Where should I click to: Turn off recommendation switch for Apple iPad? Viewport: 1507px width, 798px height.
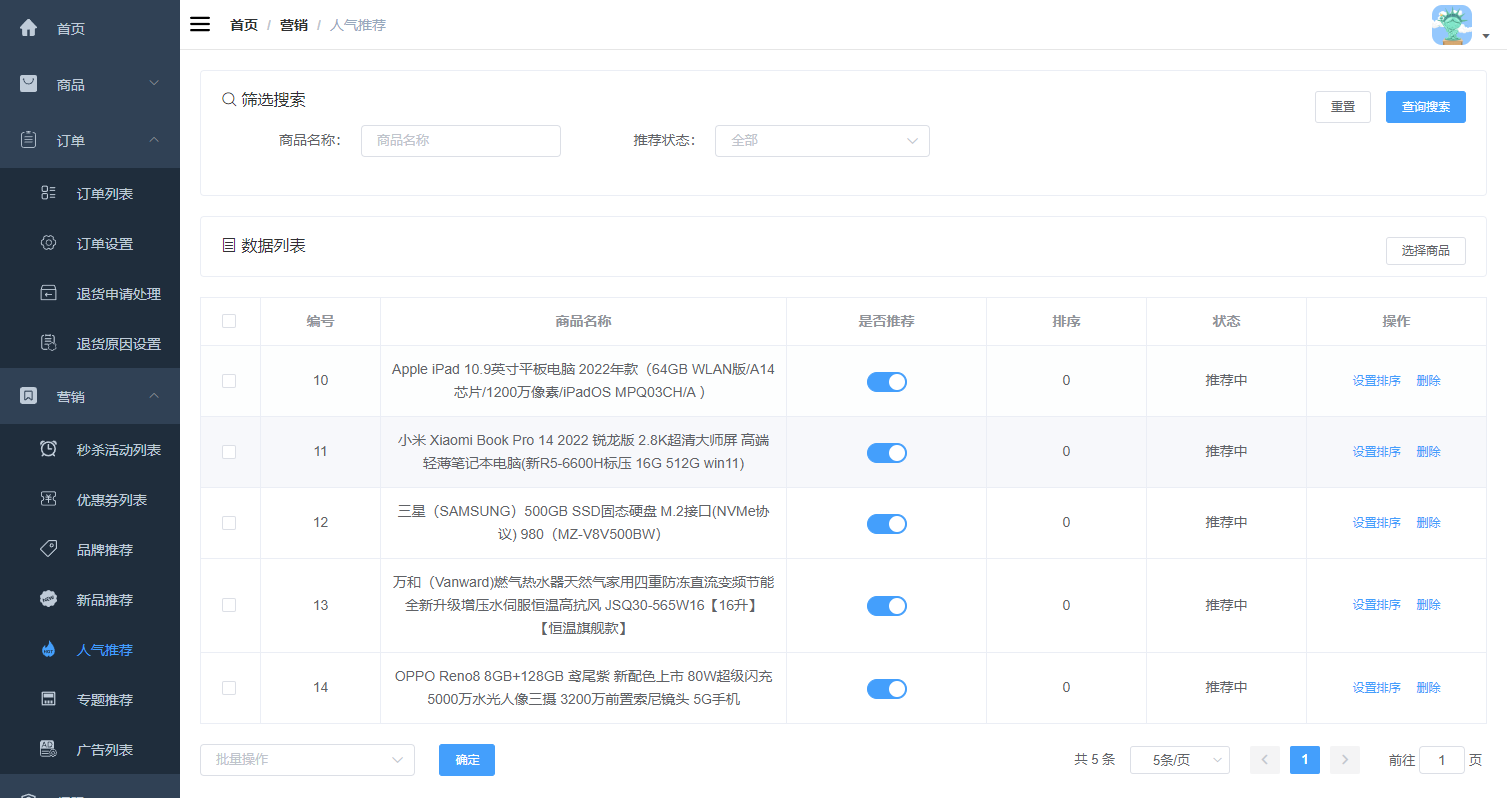tap(887, 381)
